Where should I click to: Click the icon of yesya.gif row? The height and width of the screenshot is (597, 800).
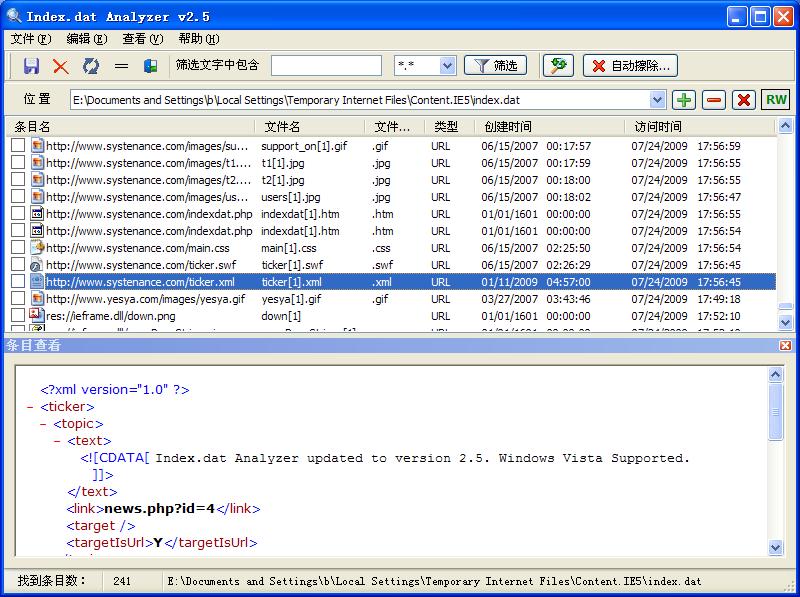tap(37, 298)
